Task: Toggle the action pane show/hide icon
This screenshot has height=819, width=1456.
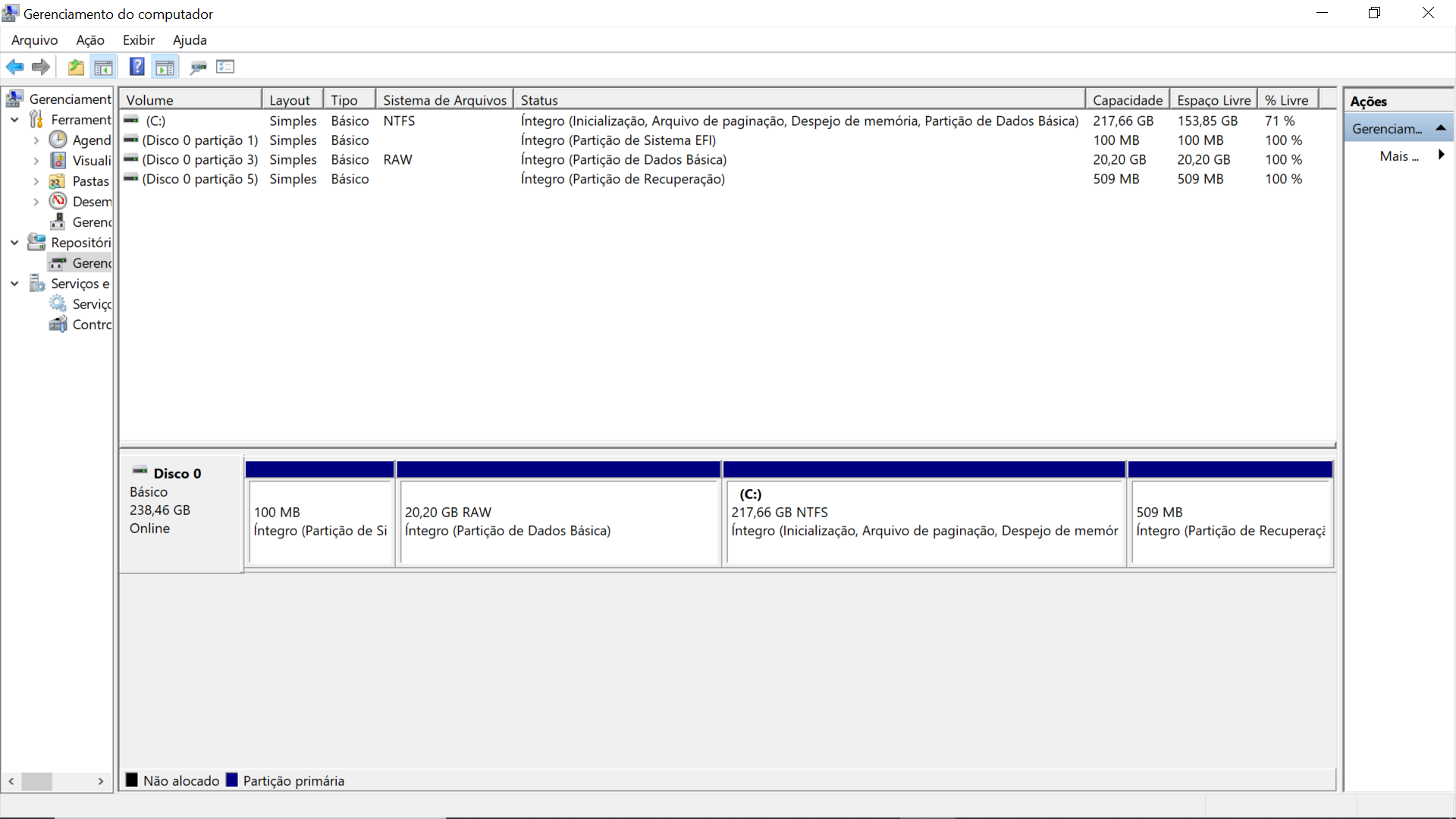Action: pyautogui.click(x=165, y=67)
